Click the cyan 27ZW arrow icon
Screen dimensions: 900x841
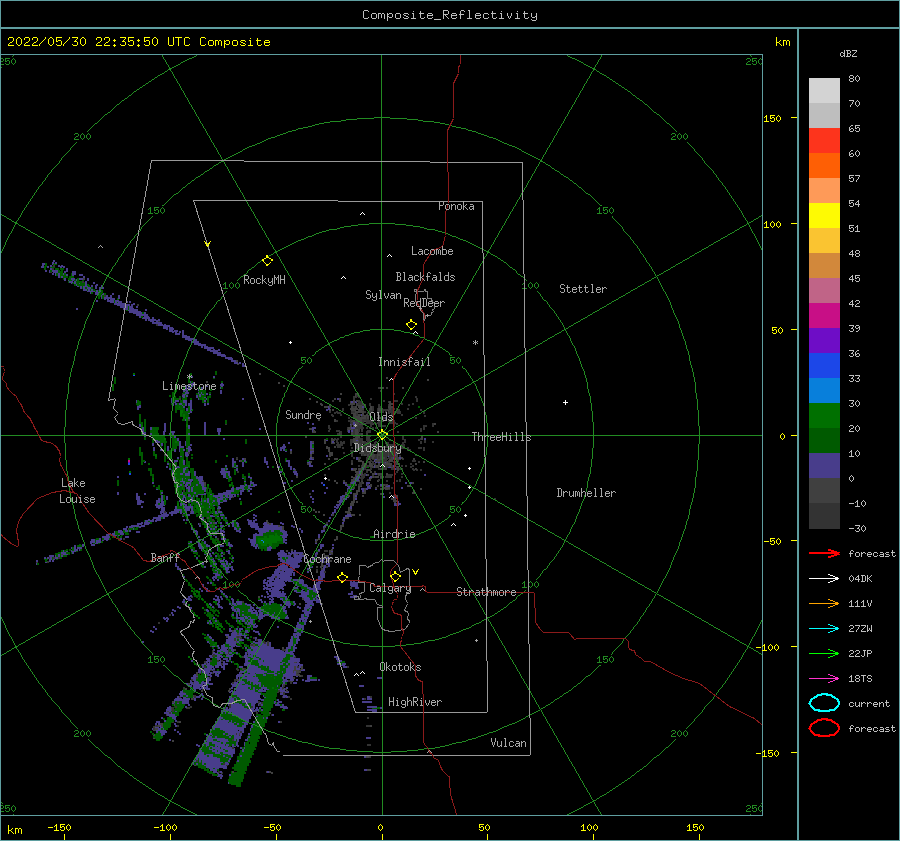824,629
